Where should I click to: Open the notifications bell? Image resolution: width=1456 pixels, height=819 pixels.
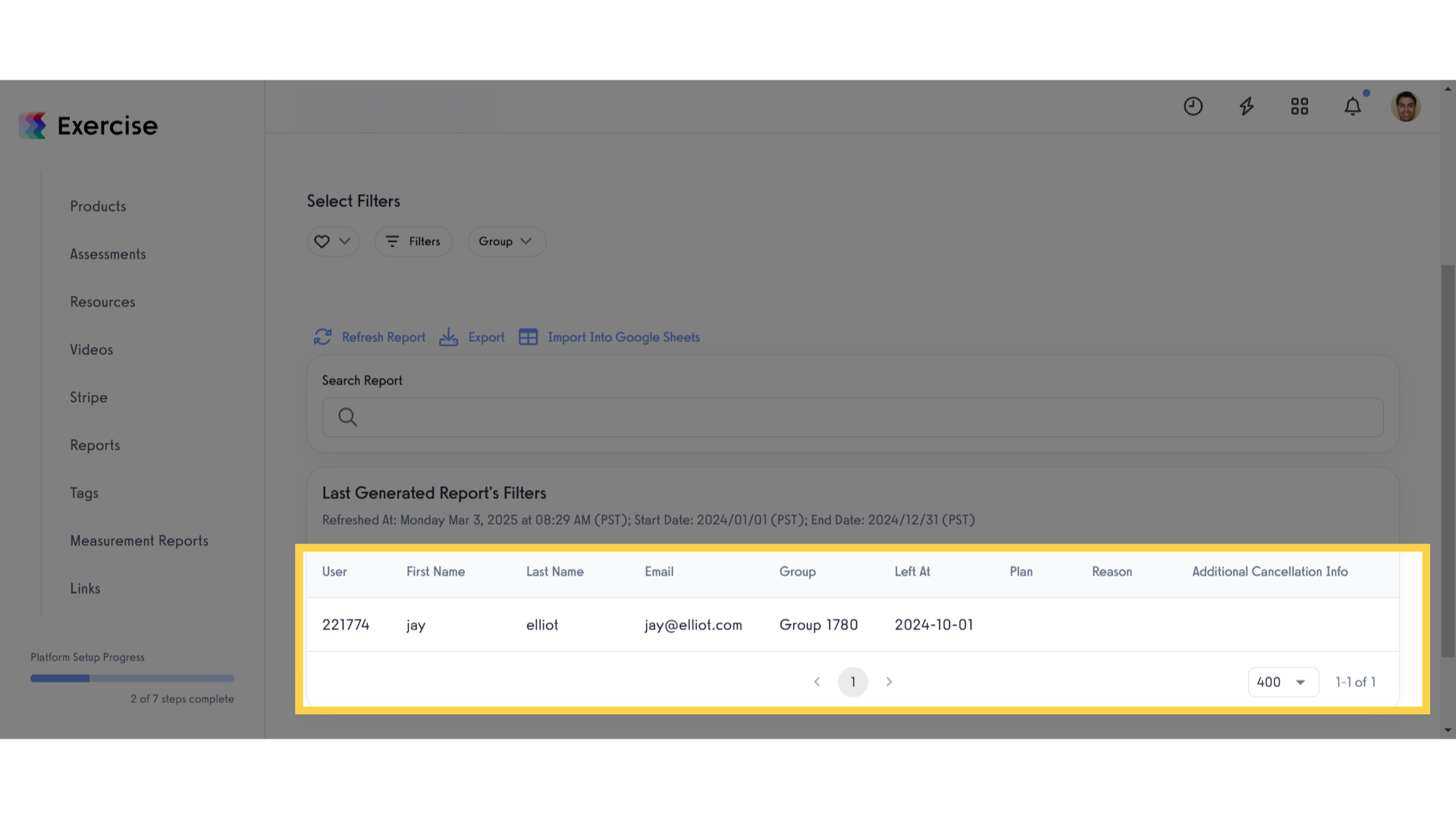click(x=1352, y=106)
